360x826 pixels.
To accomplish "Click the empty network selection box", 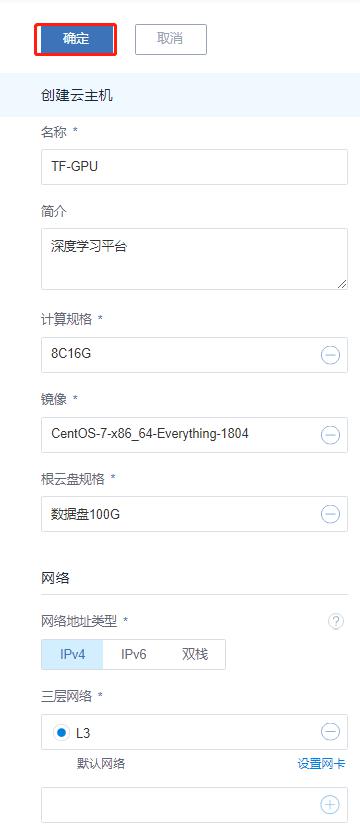I will click(194, 805).
